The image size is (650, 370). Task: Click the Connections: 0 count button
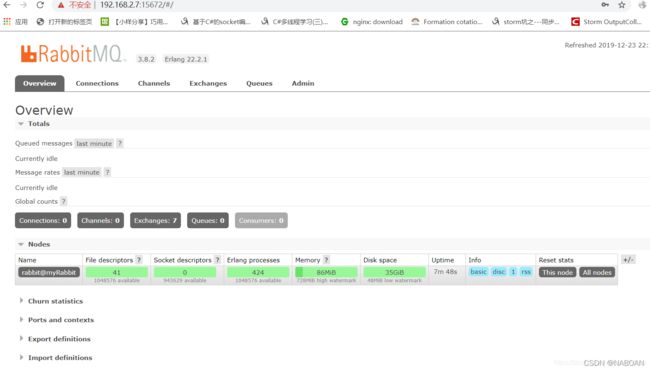coord(43,220)
